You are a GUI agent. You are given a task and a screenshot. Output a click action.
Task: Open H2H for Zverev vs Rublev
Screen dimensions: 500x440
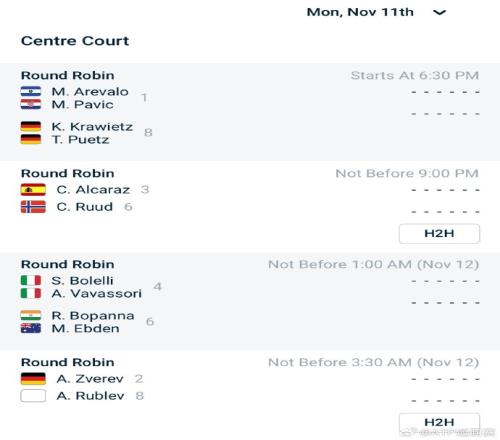click(439, 422)
